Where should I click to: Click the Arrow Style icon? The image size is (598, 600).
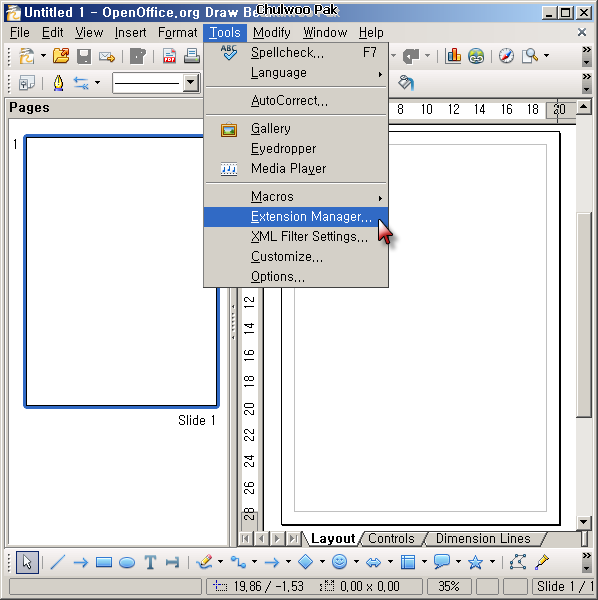click(81, 83)
